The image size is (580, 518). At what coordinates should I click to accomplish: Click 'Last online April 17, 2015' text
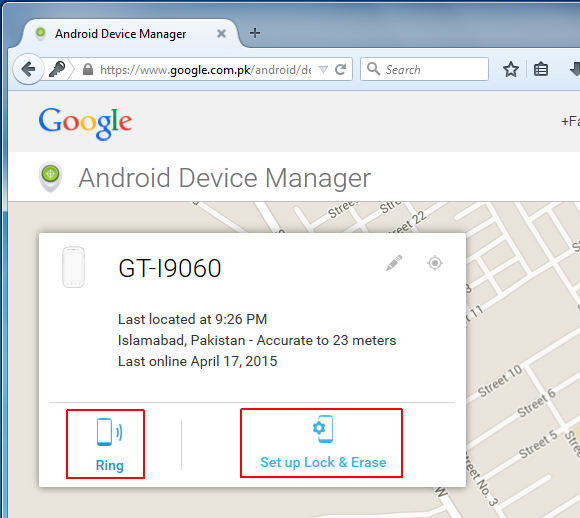point(198,361)
